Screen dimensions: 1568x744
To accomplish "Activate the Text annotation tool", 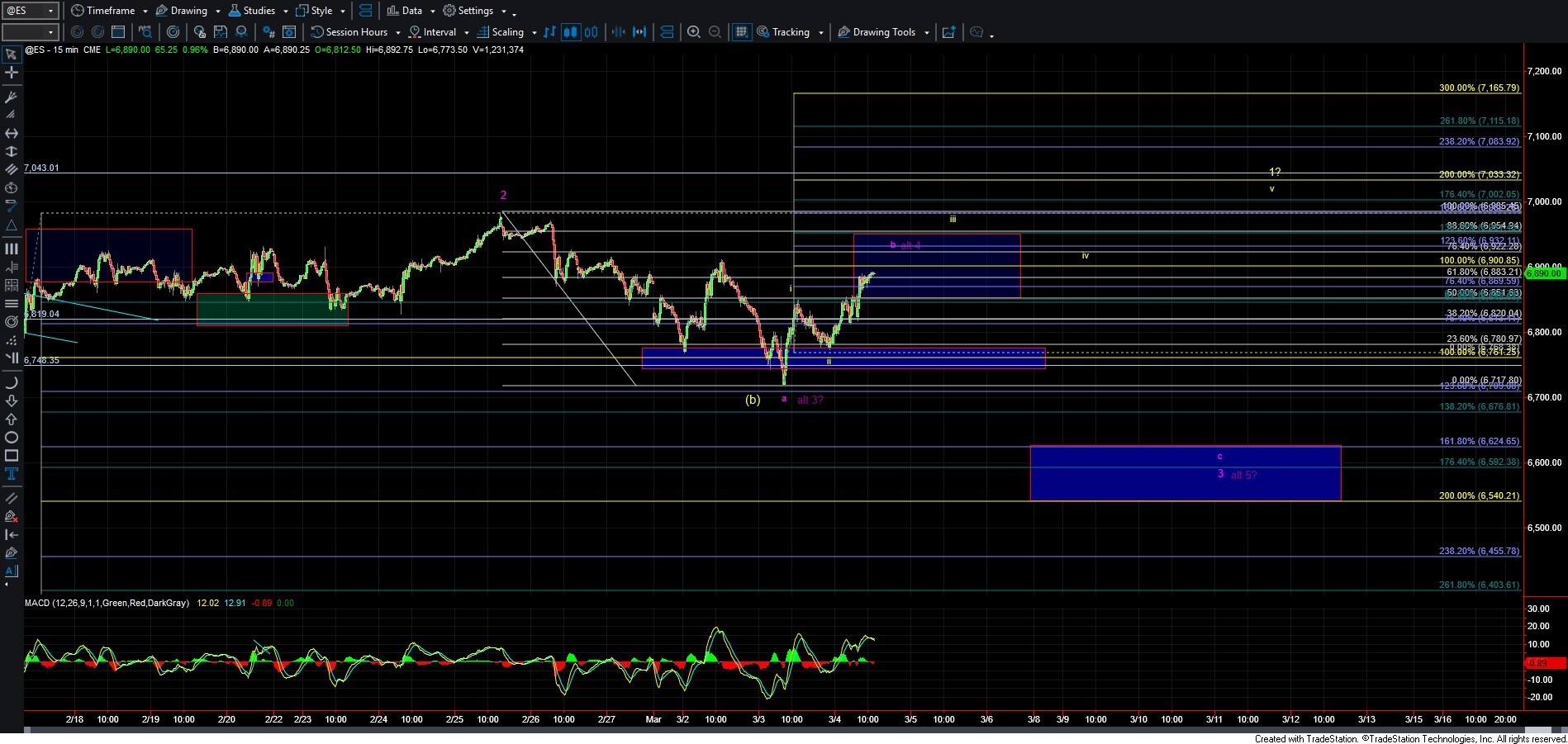I will (x=12, y=474).
